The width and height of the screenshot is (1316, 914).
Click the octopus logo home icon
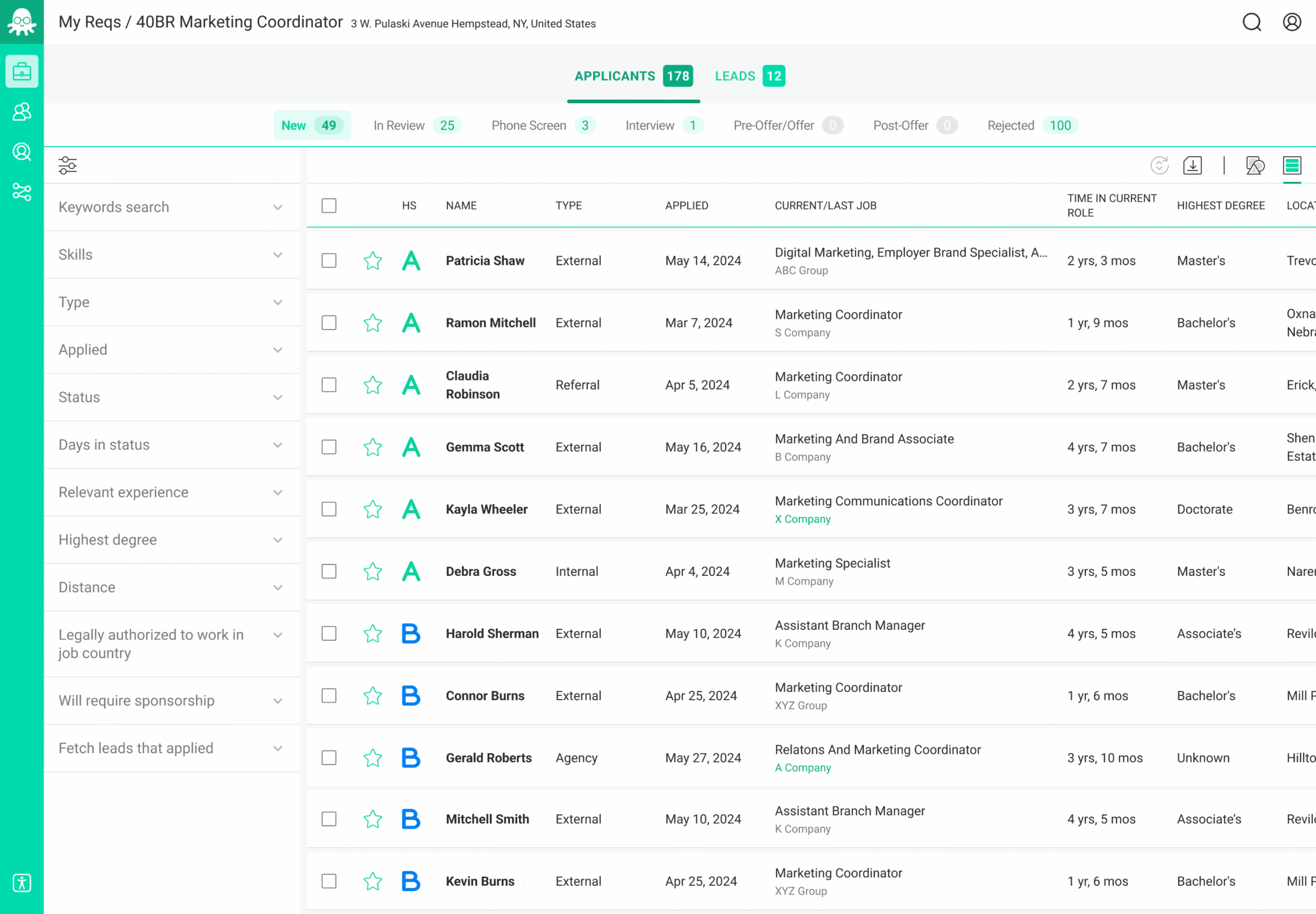[22, 22]
